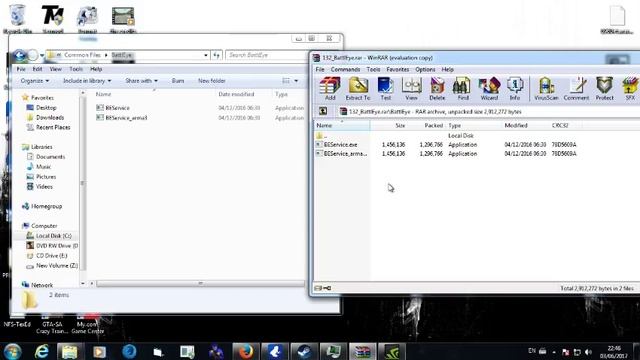Show archive Info in WinRAR
This screenshot has width=640, height=360.
pos(515,89)
